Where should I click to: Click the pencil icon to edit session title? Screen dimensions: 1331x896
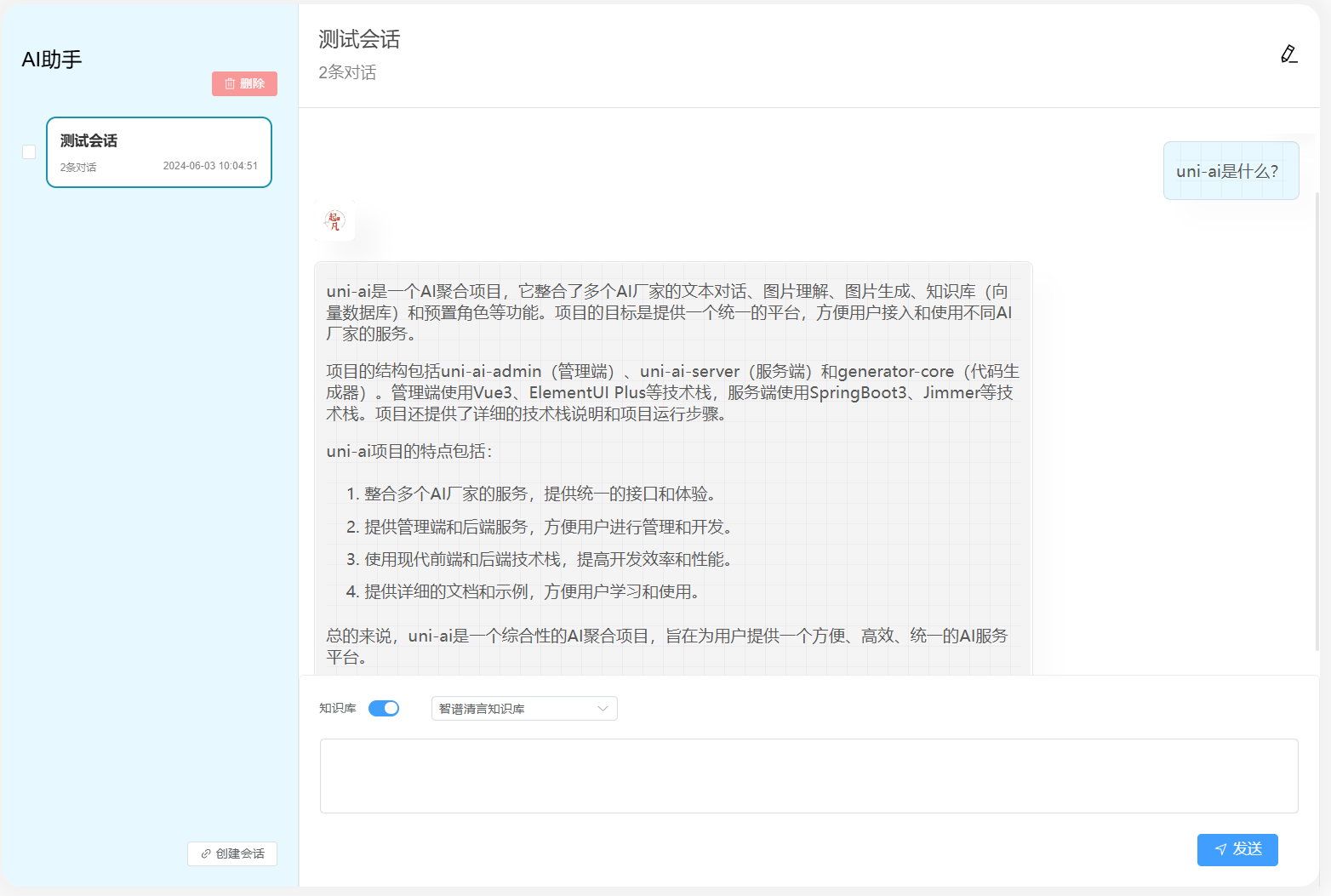pyautogui.click(x=1289, y=53)
